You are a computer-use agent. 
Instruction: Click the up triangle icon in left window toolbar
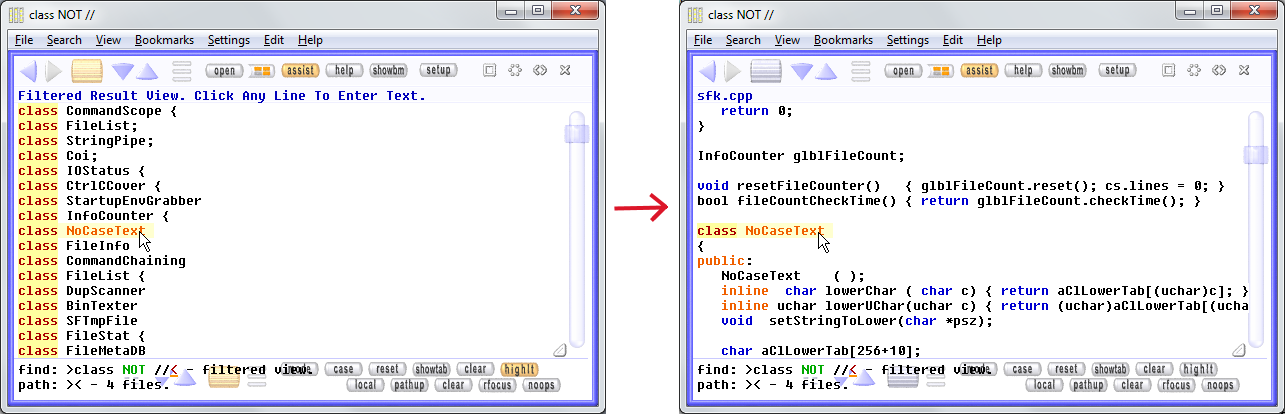click(x=147, y=71)
